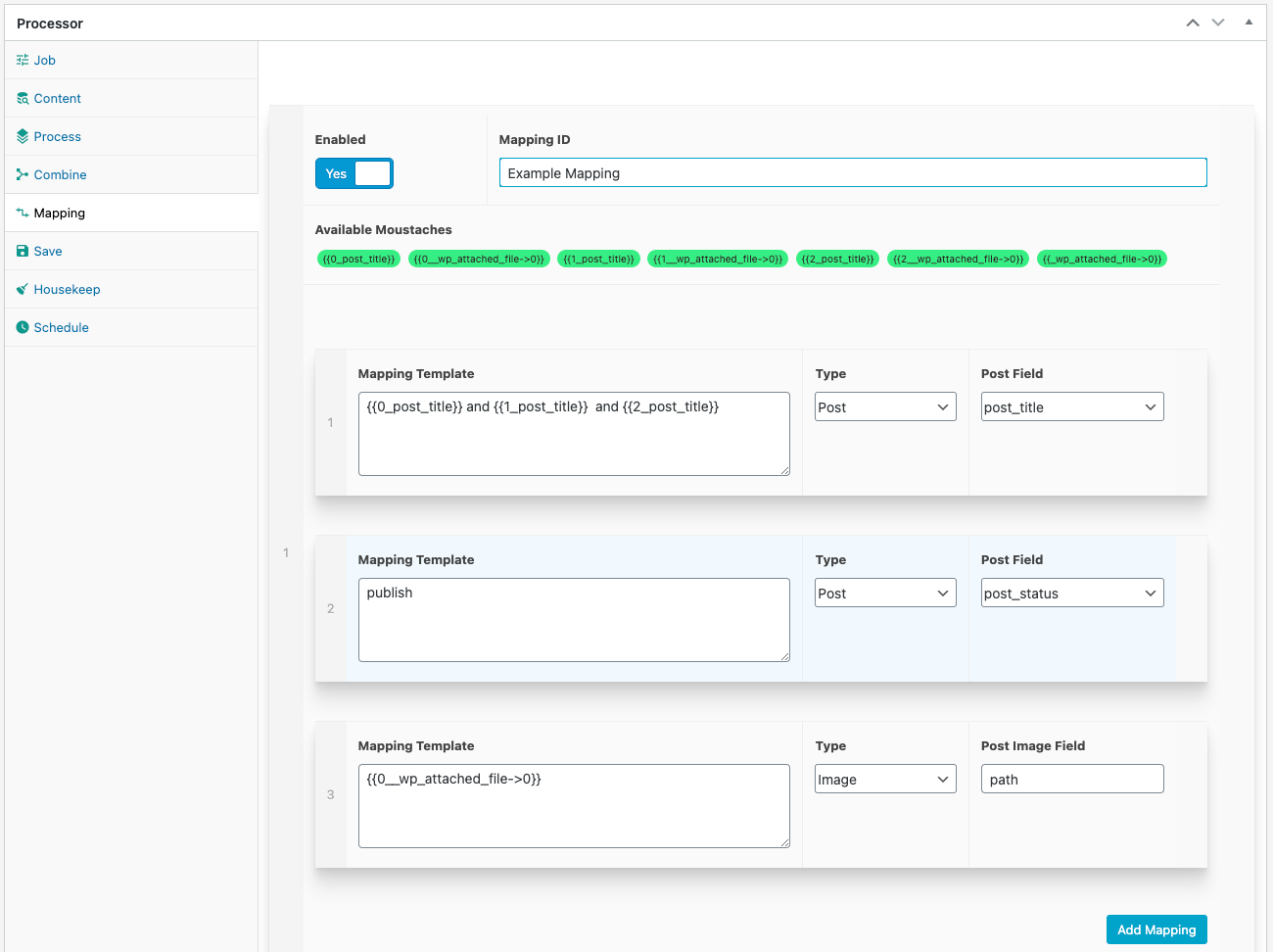This screenshot has height=952, width=1273.
Task: Click row handle number 3 of image mapping
Action: coord(331,794)
